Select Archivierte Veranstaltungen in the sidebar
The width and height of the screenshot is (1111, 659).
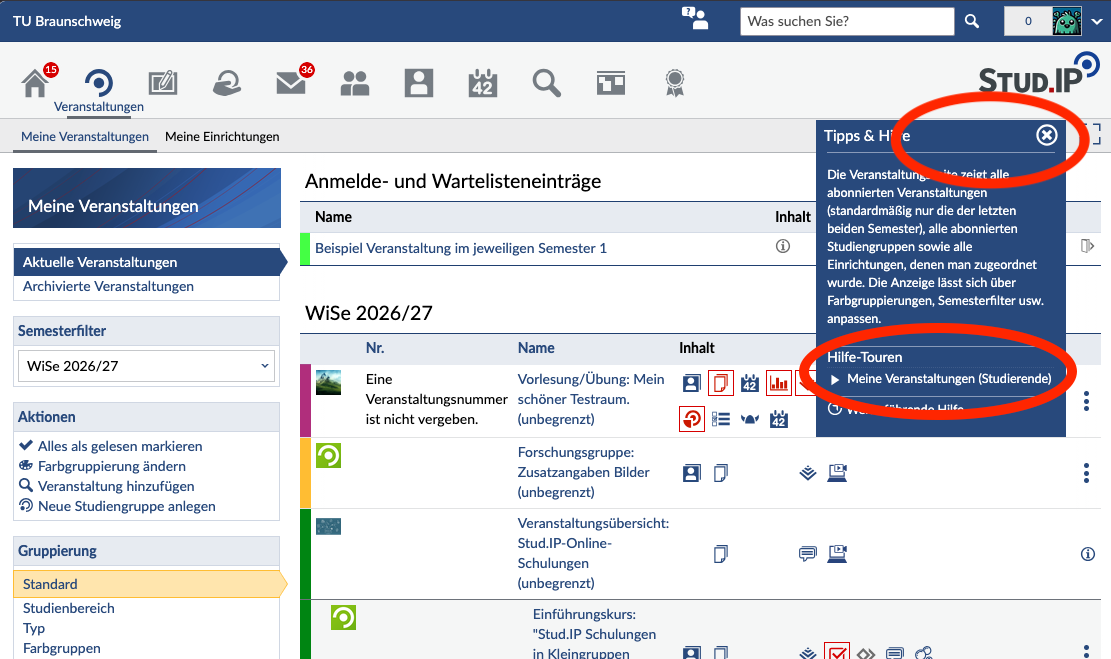click(108, 286)
